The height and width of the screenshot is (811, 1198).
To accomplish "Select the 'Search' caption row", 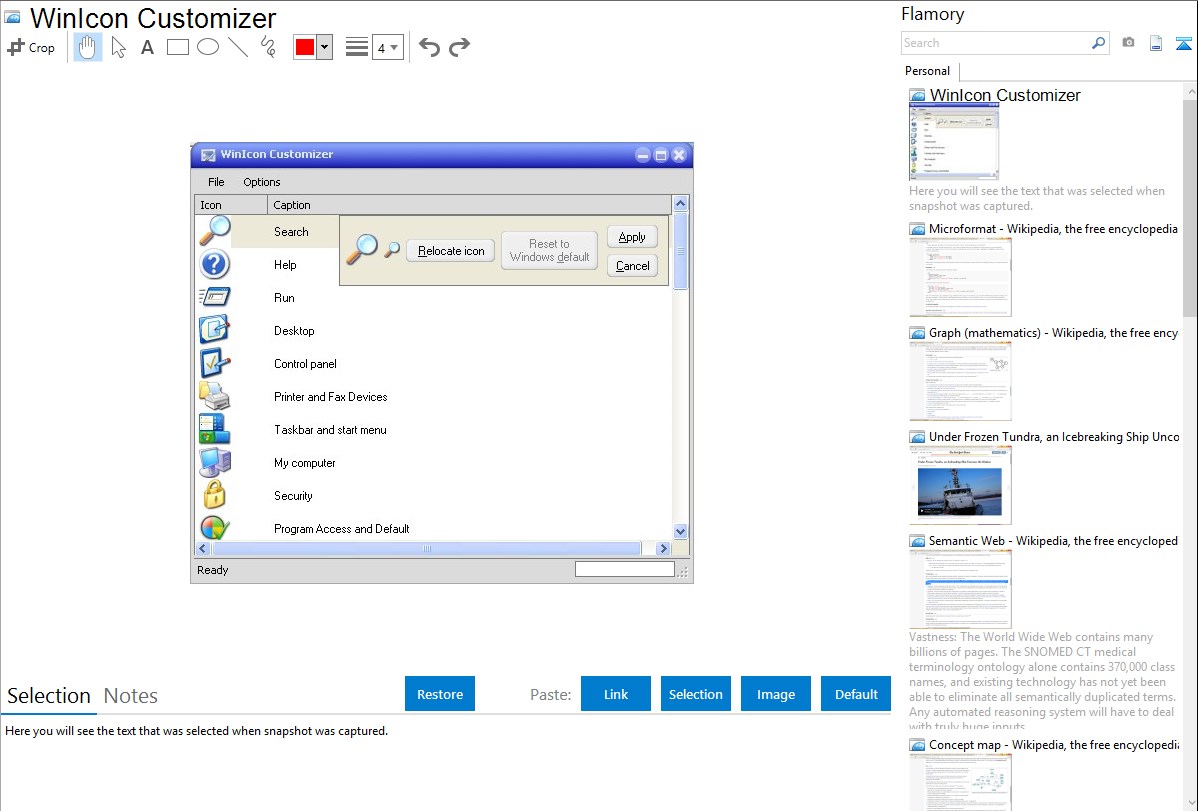I will coord(291,232).
